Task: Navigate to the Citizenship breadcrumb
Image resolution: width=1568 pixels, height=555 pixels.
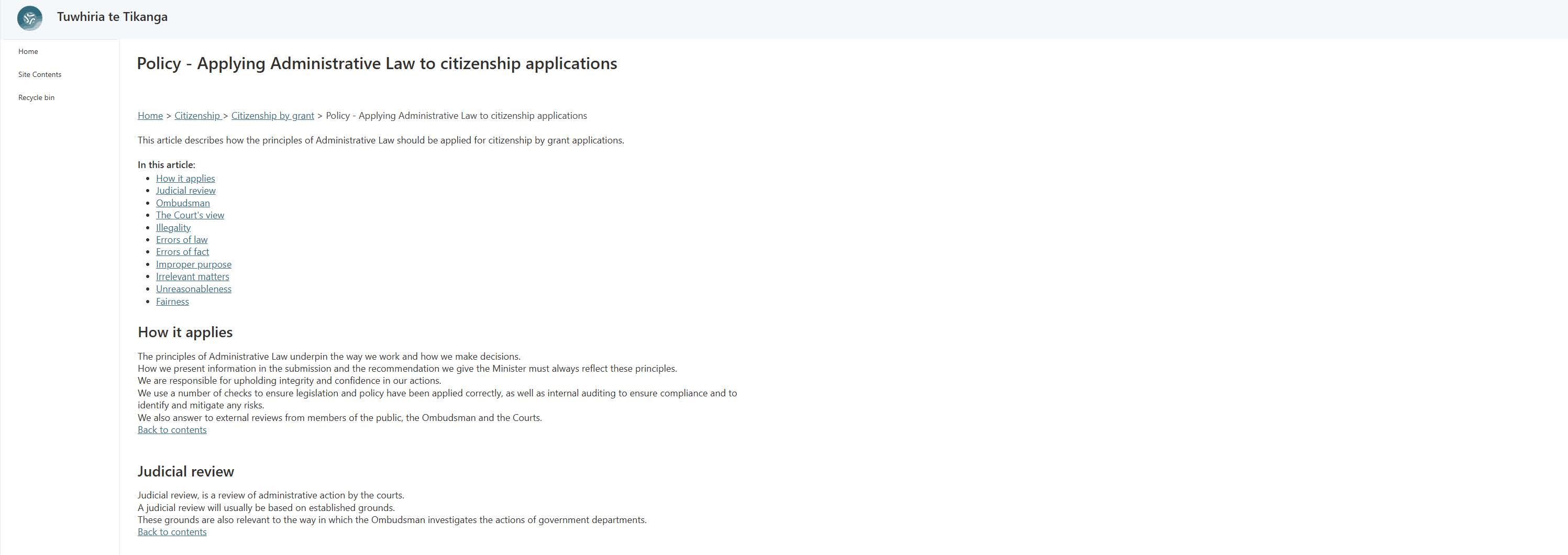Action: pos(197,116)
